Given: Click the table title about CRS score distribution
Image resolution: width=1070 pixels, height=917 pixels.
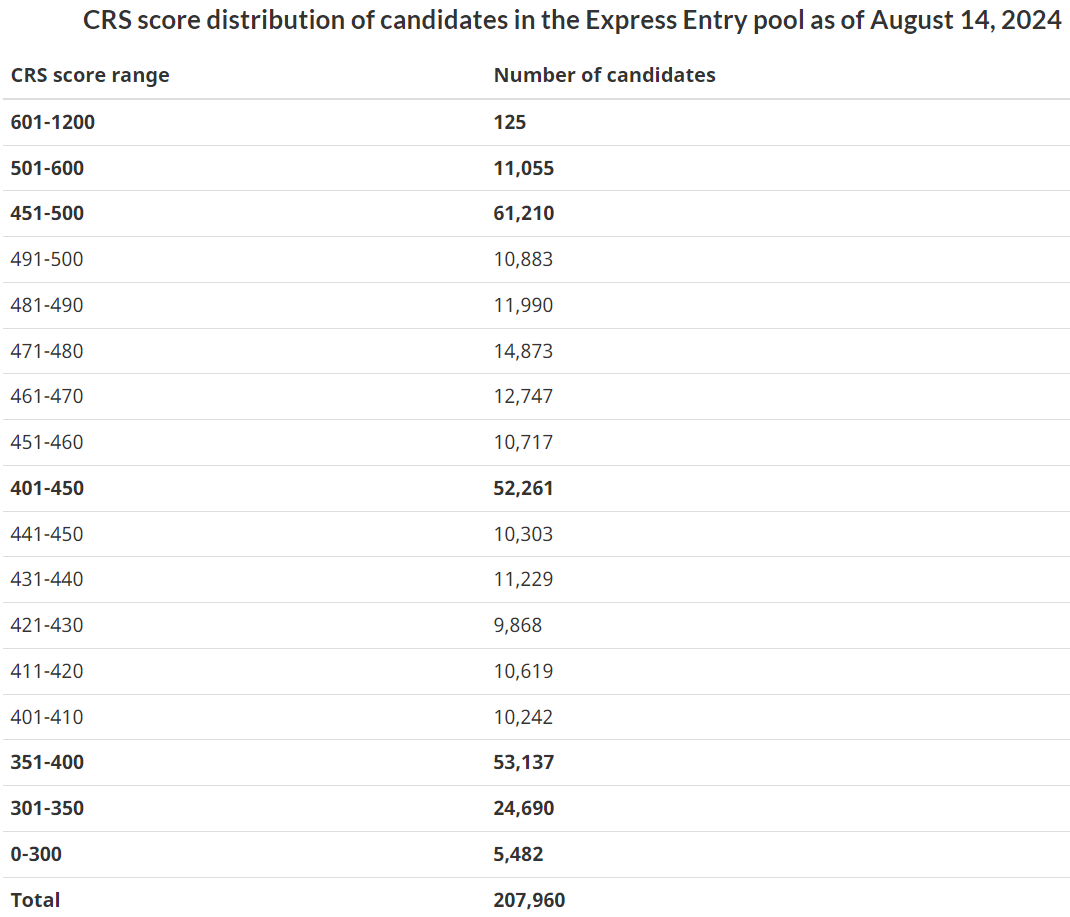Looking at the screenshot, I should 572,20.
